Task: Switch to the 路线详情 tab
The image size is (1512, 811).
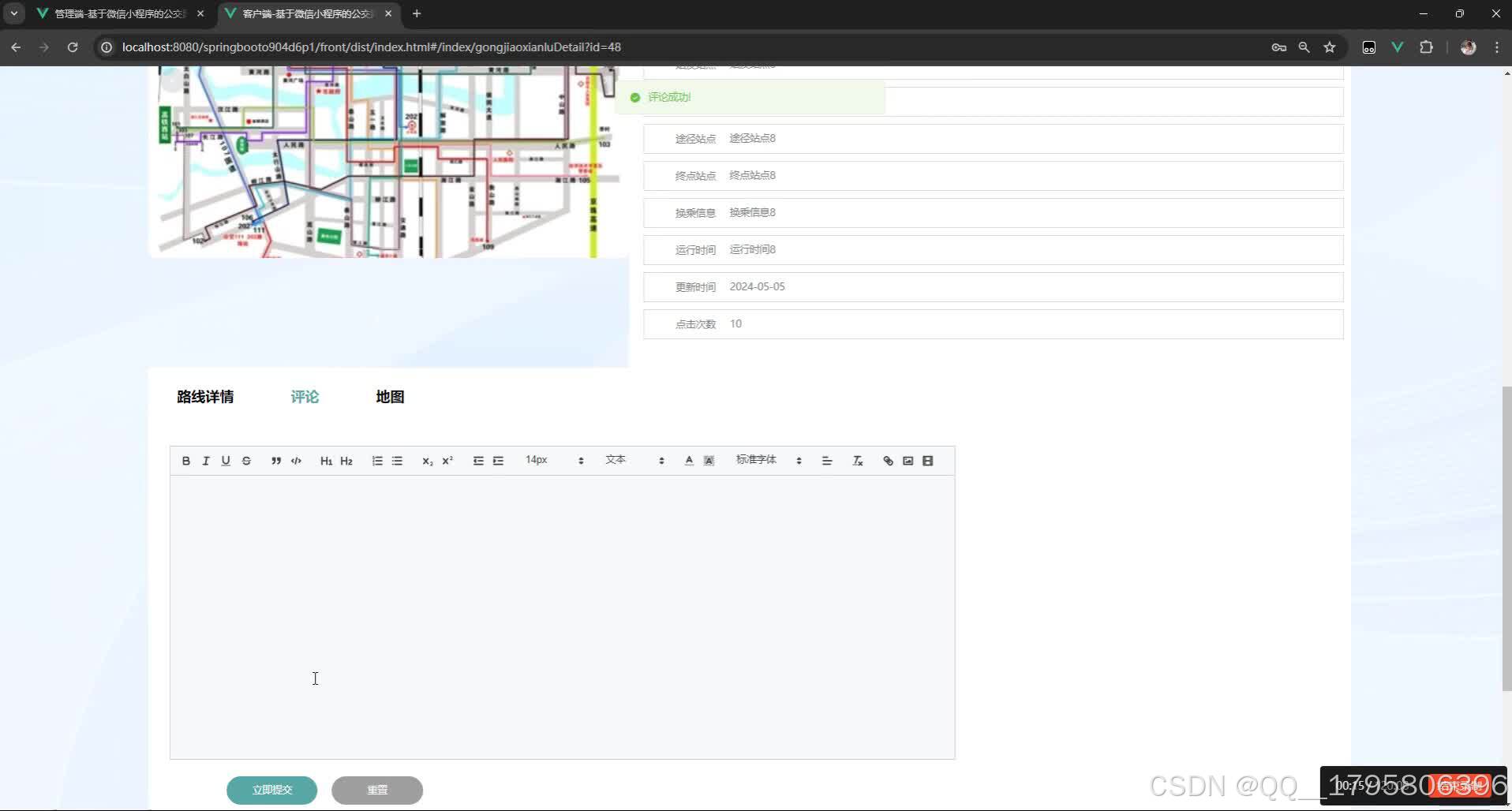Action: [205, 397]
